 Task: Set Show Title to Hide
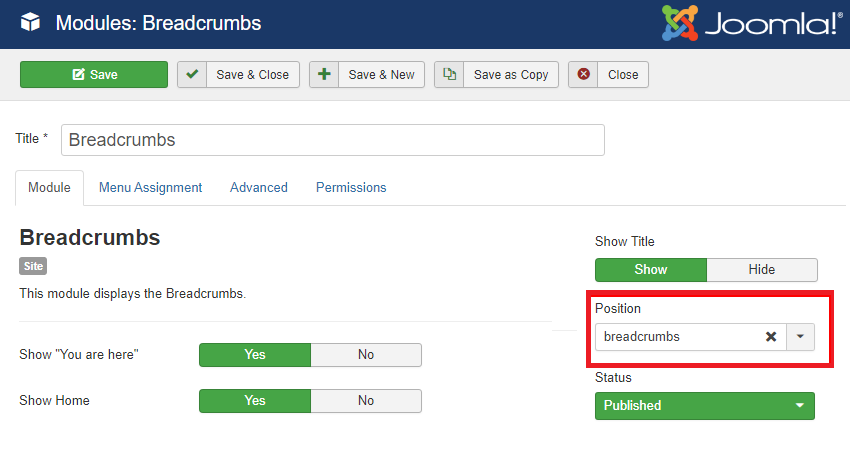point(762,269)
